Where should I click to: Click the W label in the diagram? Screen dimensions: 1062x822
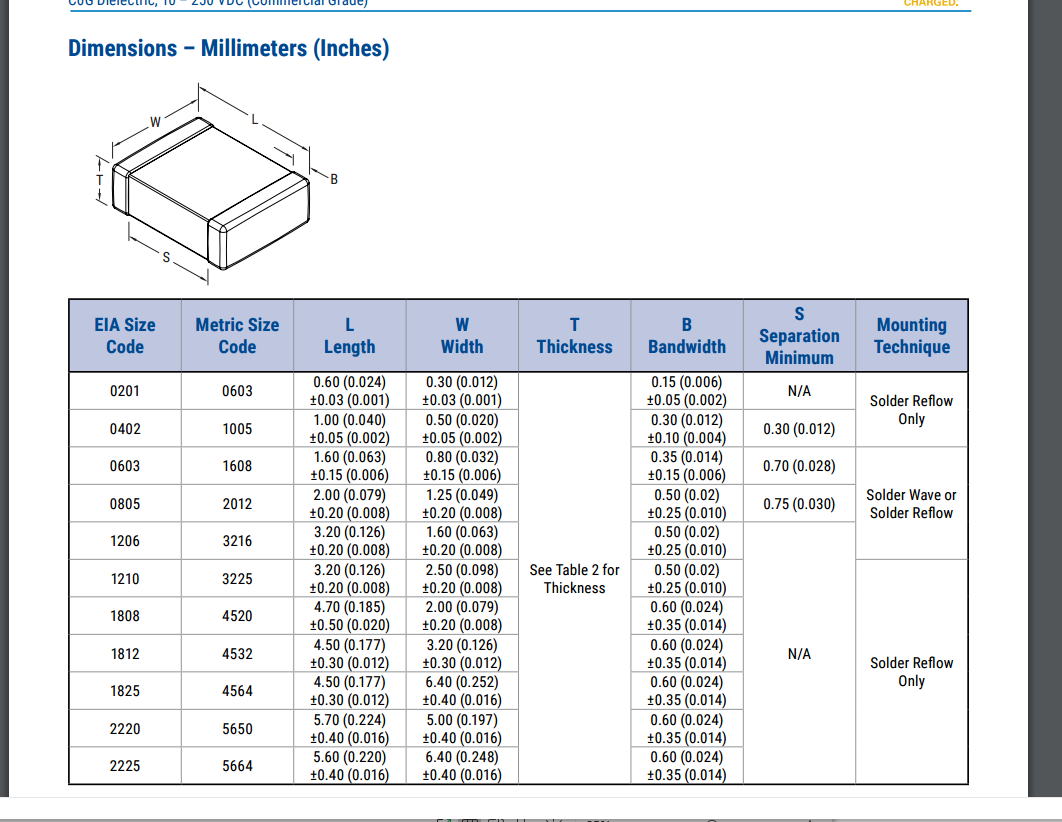[155, 122]
